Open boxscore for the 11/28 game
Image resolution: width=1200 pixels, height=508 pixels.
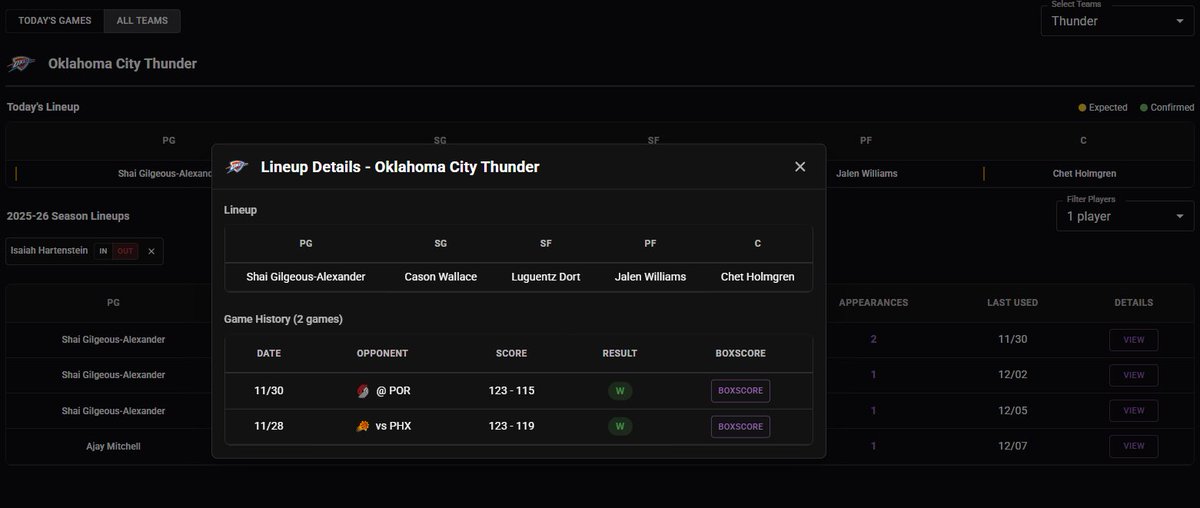coord(740,427)
